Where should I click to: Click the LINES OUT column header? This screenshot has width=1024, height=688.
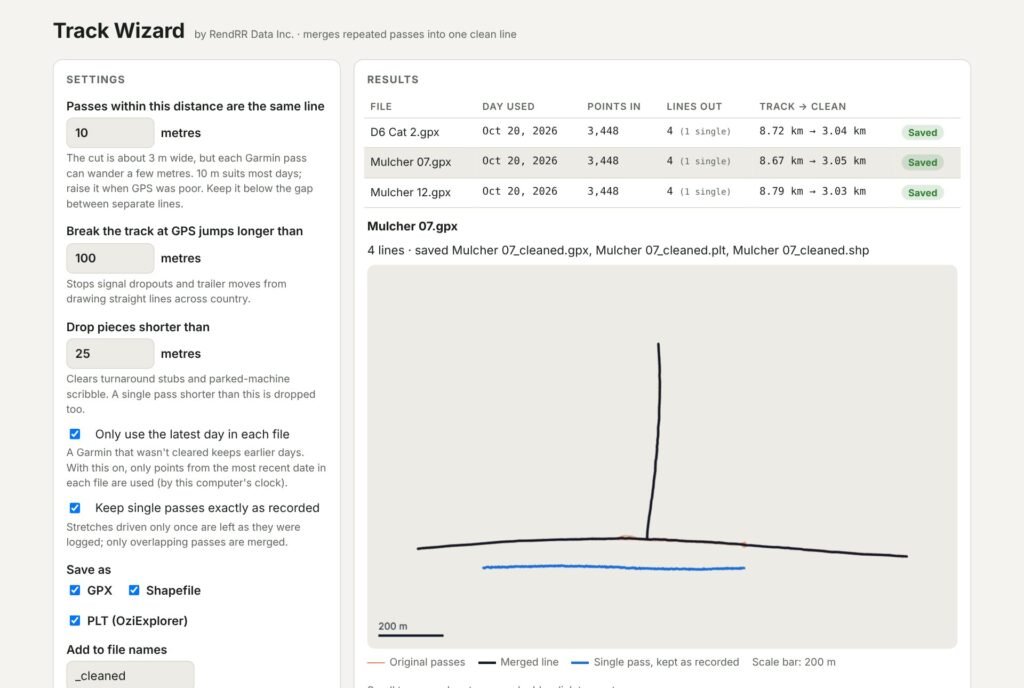[x=694, y=106]
